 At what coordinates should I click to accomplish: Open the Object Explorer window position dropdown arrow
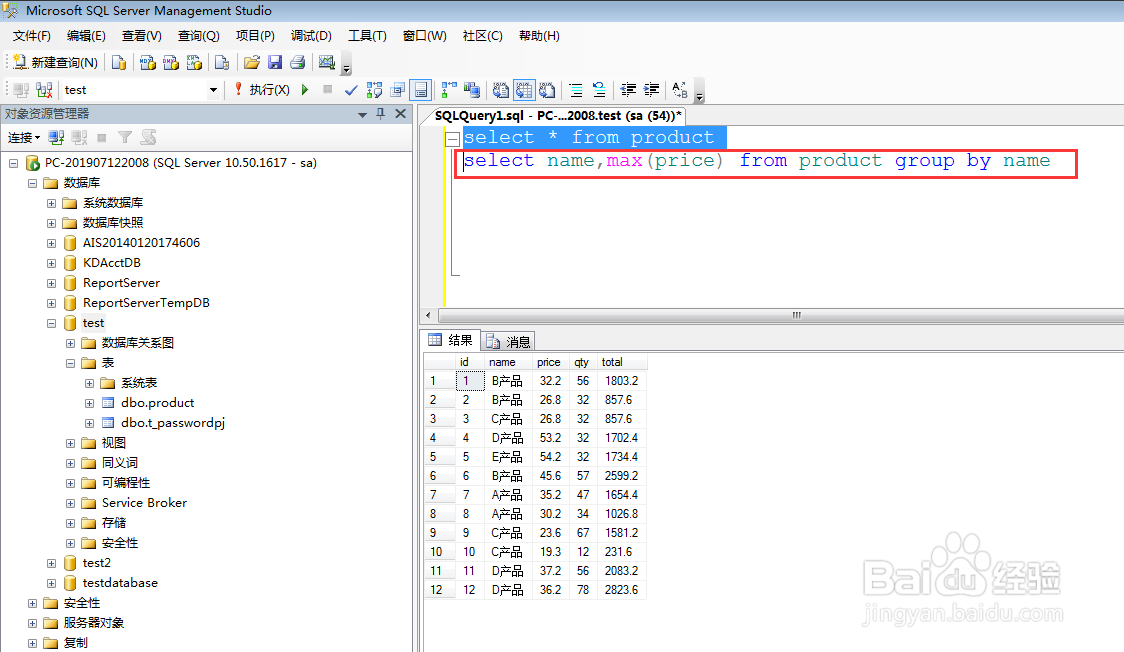(x=362, y=115)
